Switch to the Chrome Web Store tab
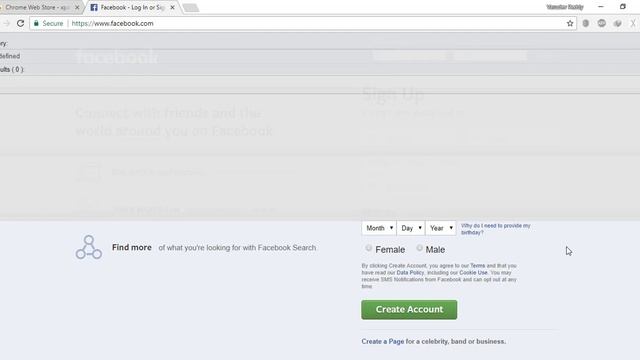Screen dimensions: 640x360 [38, 7]
